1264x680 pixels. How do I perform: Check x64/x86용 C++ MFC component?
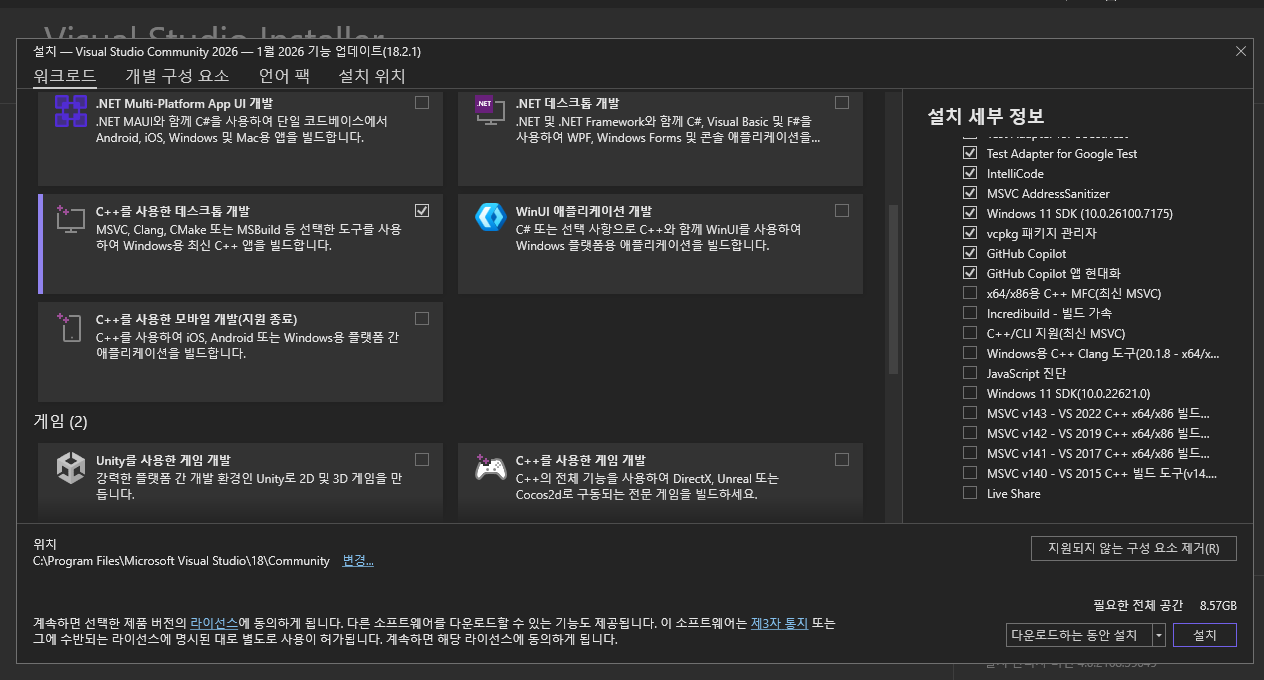pos(970,293)
